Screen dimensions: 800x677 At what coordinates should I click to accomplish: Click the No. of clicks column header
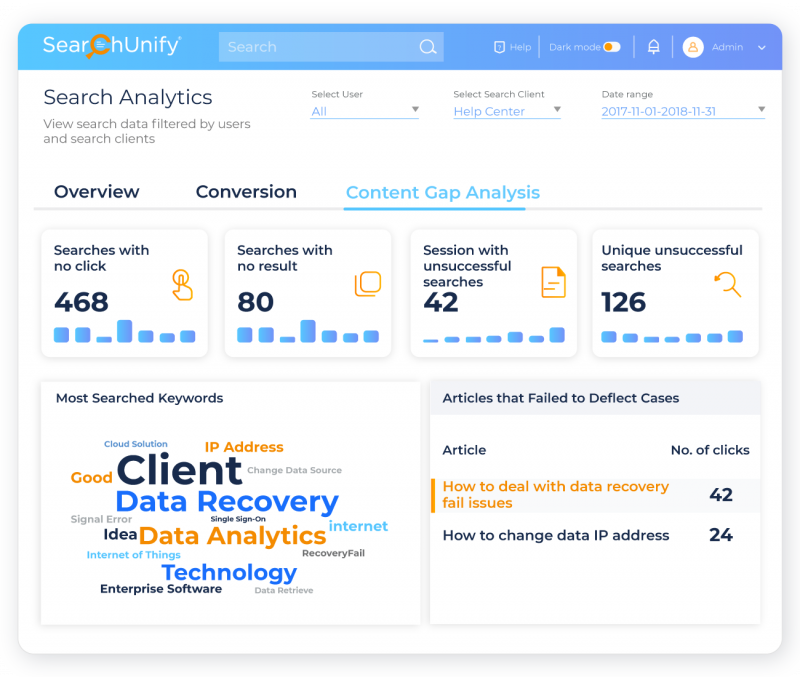710,450
